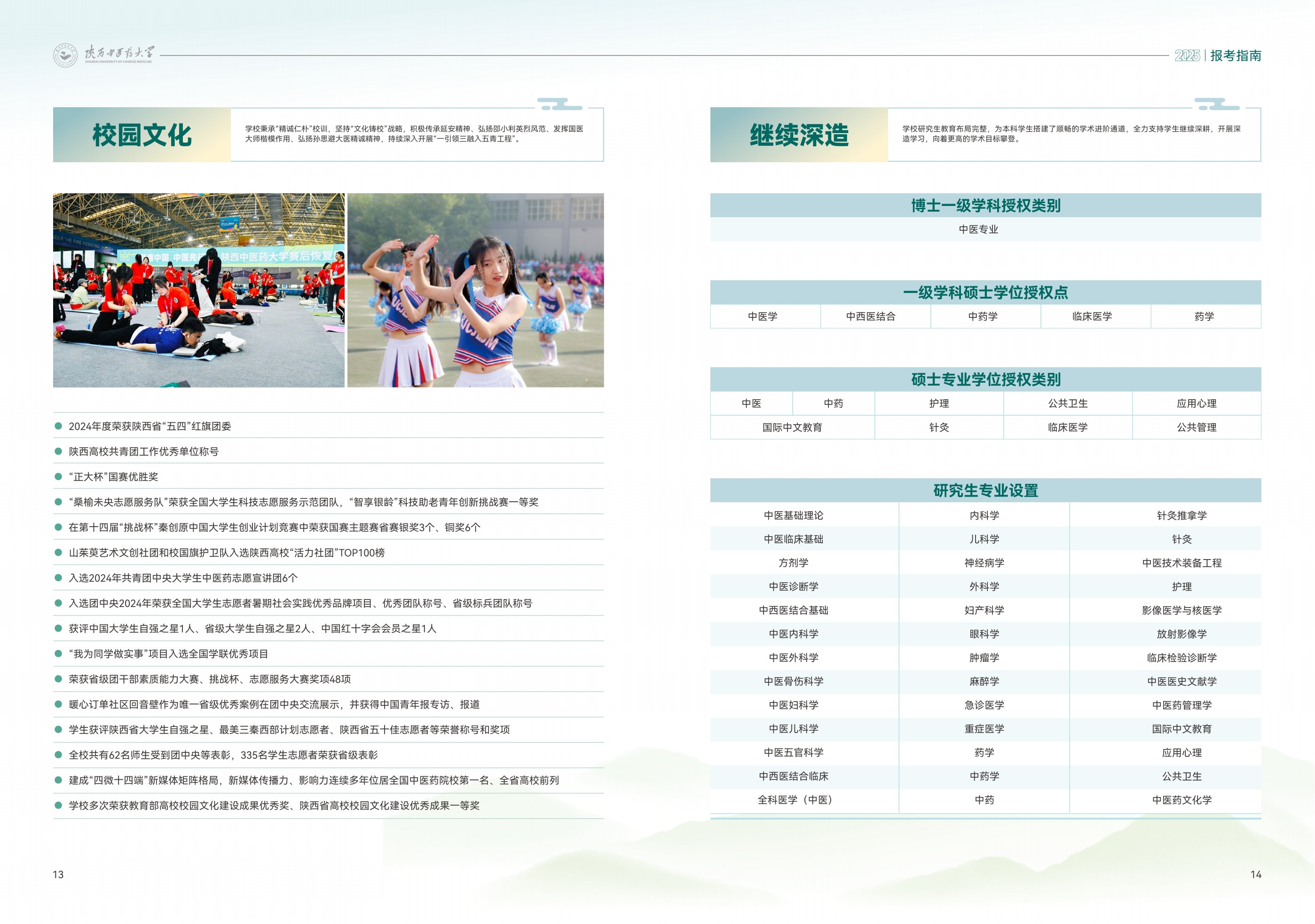Click the 报考指南 header text
The width and height of the screenshot is (1315, 924).
1236,55
